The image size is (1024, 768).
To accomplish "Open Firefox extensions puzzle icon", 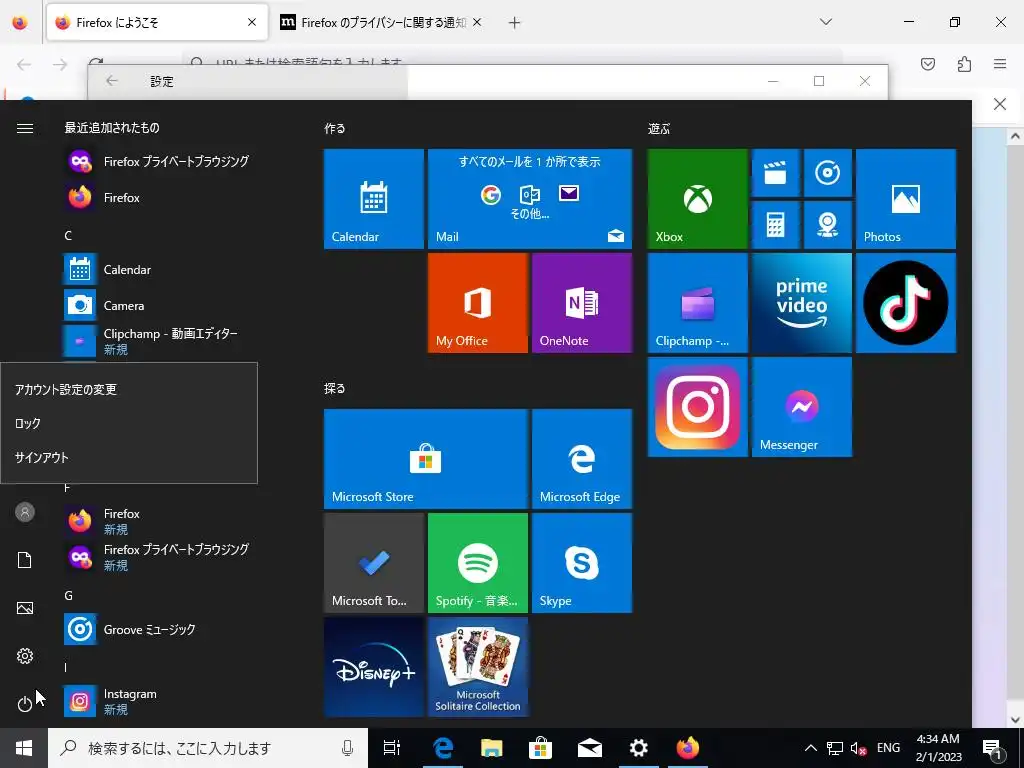I will point(964,64).
